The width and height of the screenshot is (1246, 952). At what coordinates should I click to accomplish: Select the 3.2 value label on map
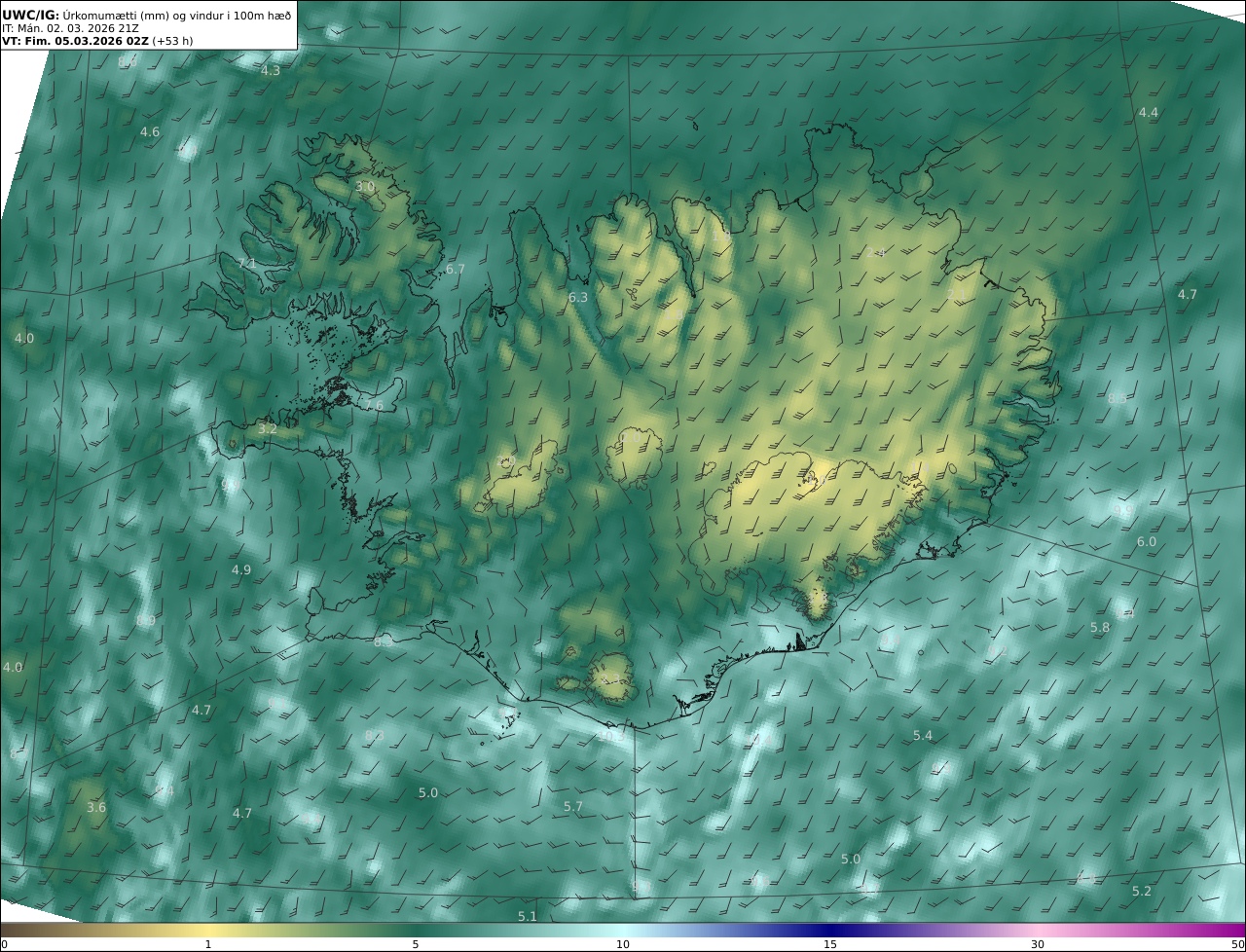[268, 429]
